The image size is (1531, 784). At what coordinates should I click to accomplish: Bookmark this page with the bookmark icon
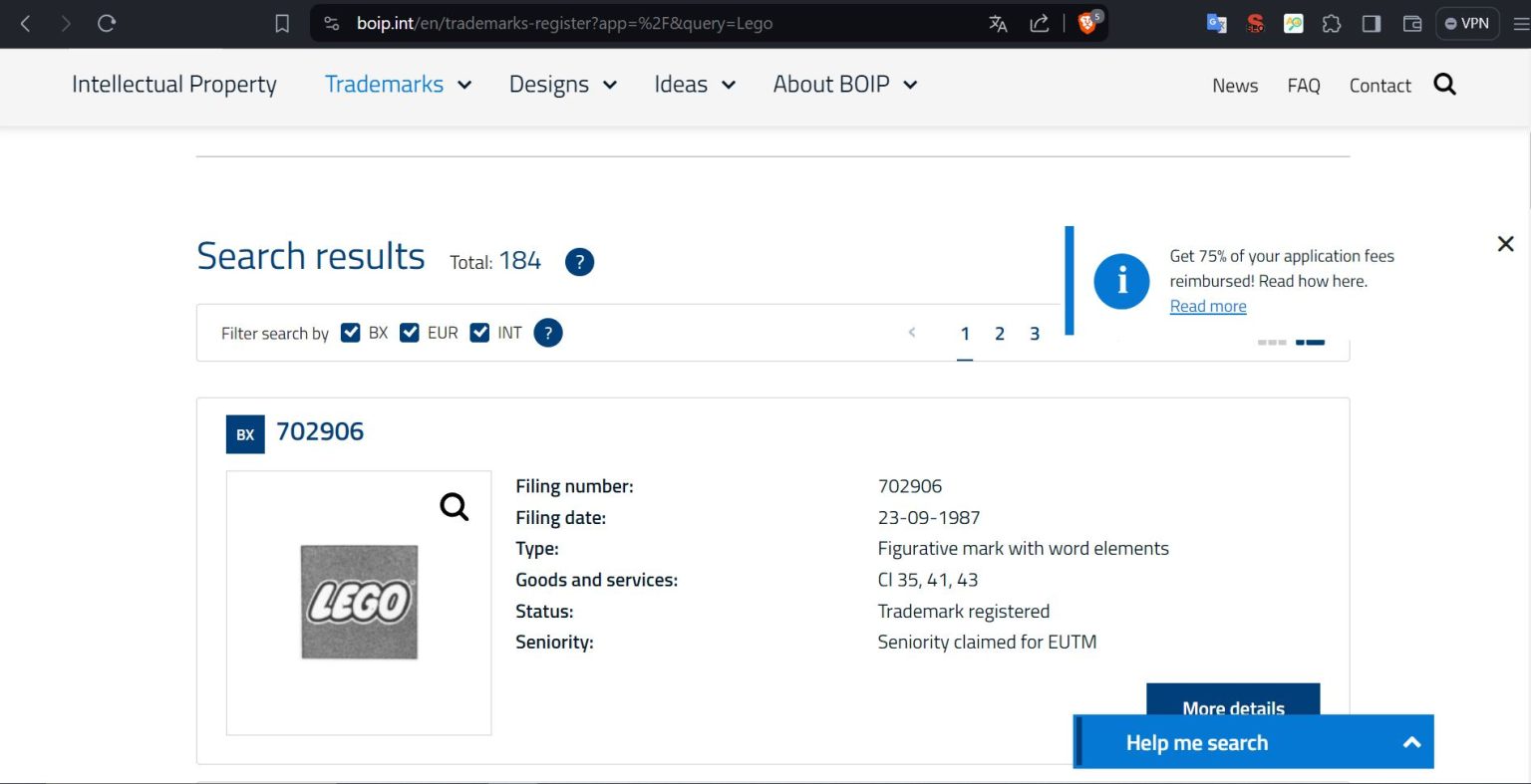point(282,23)
